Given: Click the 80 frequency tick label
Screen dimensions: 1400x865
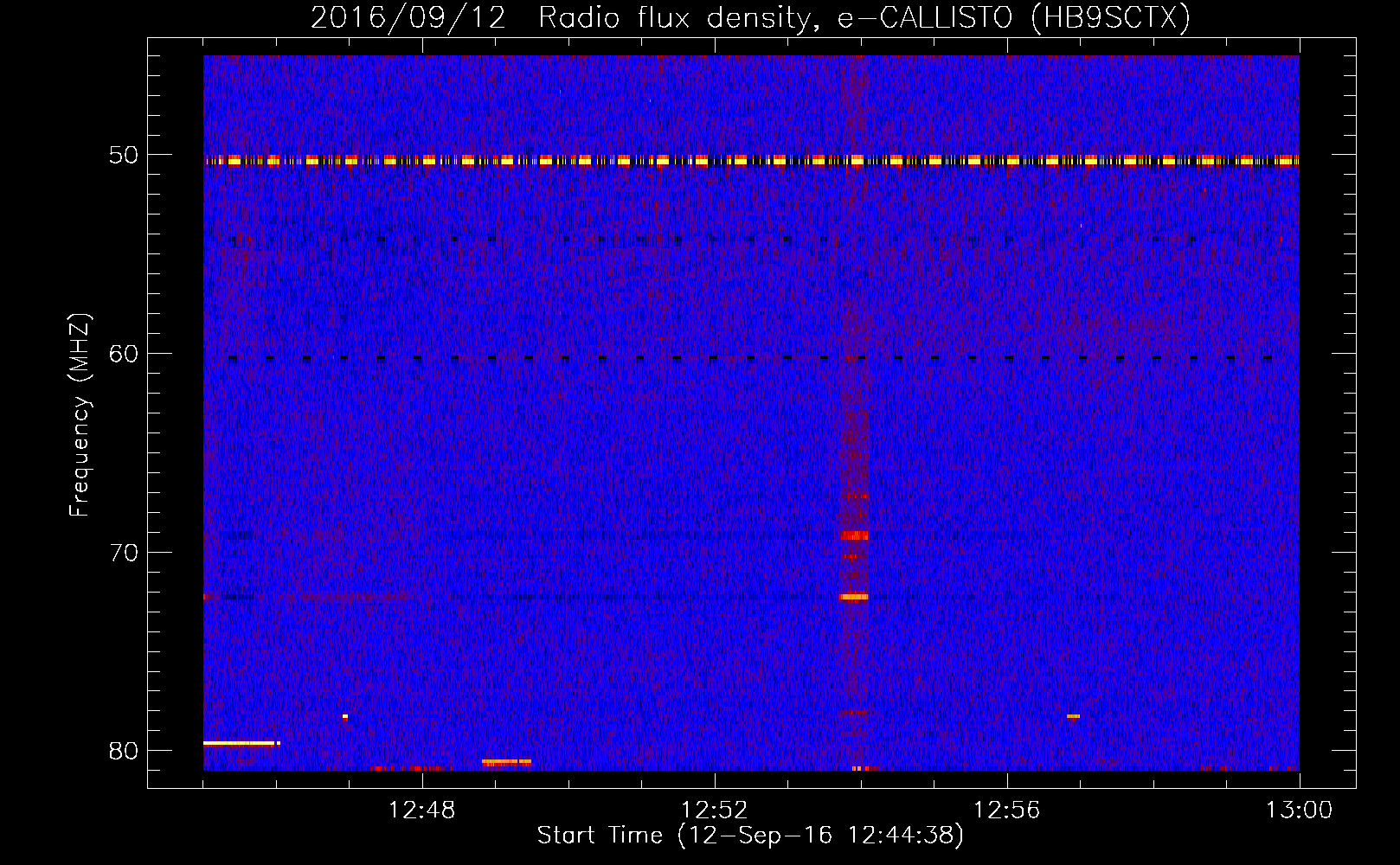Looking at the screenshot, I should click(x=124, y=751).
